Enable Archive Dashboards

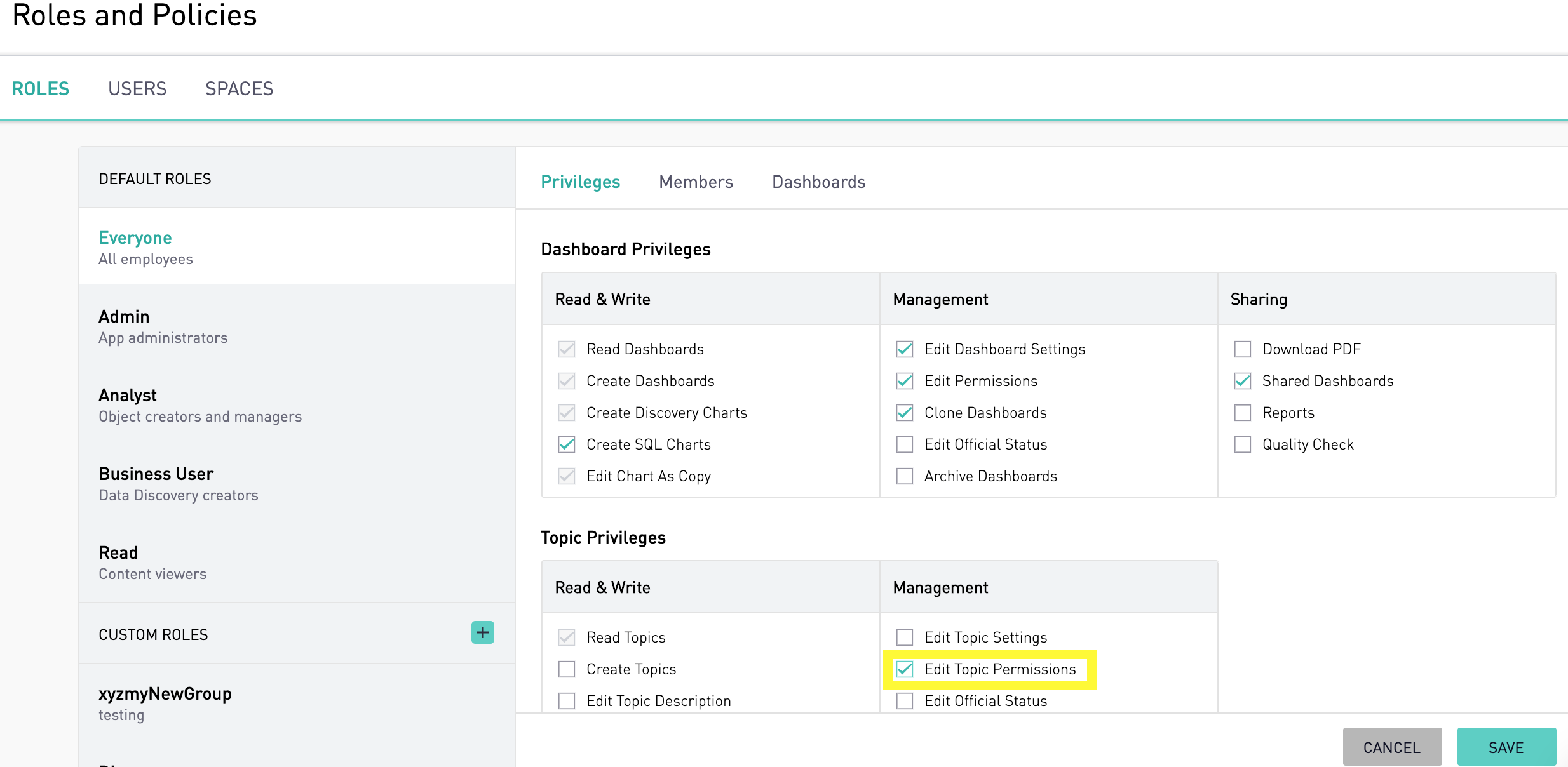tap(905, 476)
